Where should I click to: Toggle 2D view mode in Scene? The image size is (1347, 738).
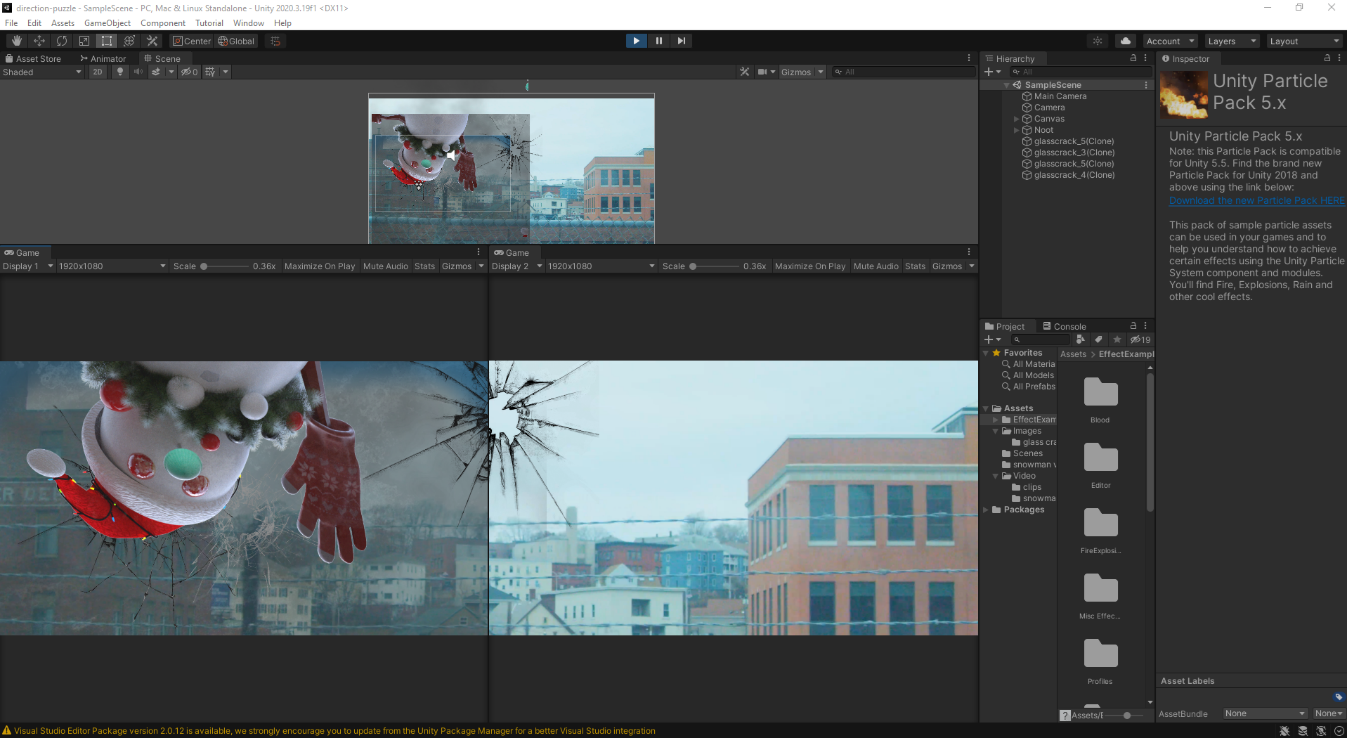pyautogui.click(x=97, y=72)
